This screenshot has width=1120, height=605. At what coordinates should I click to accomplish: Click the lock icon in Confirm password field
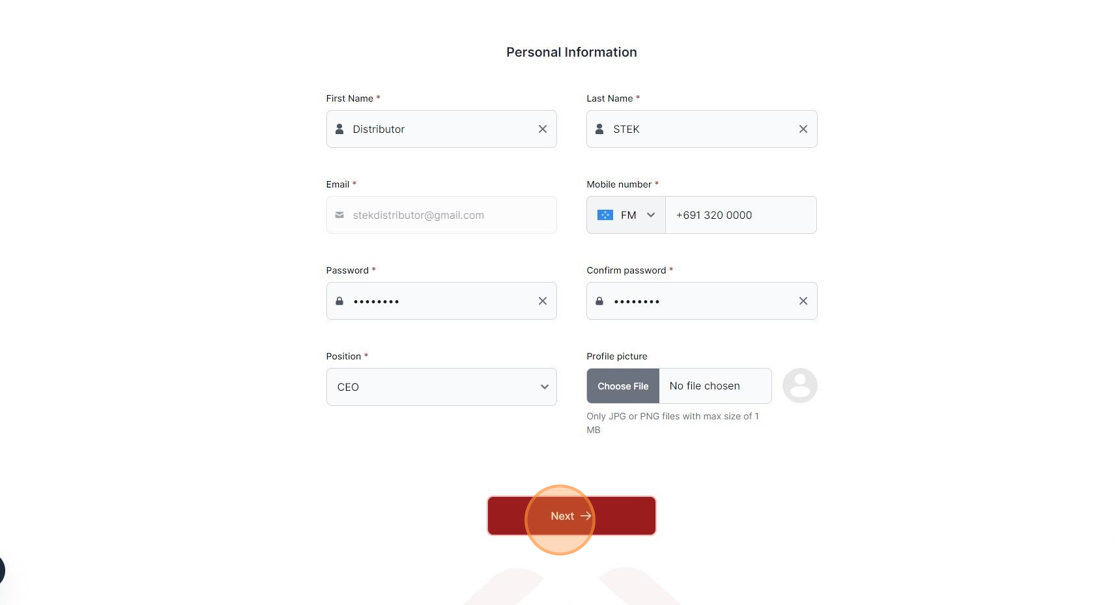(x=599, y=301)
